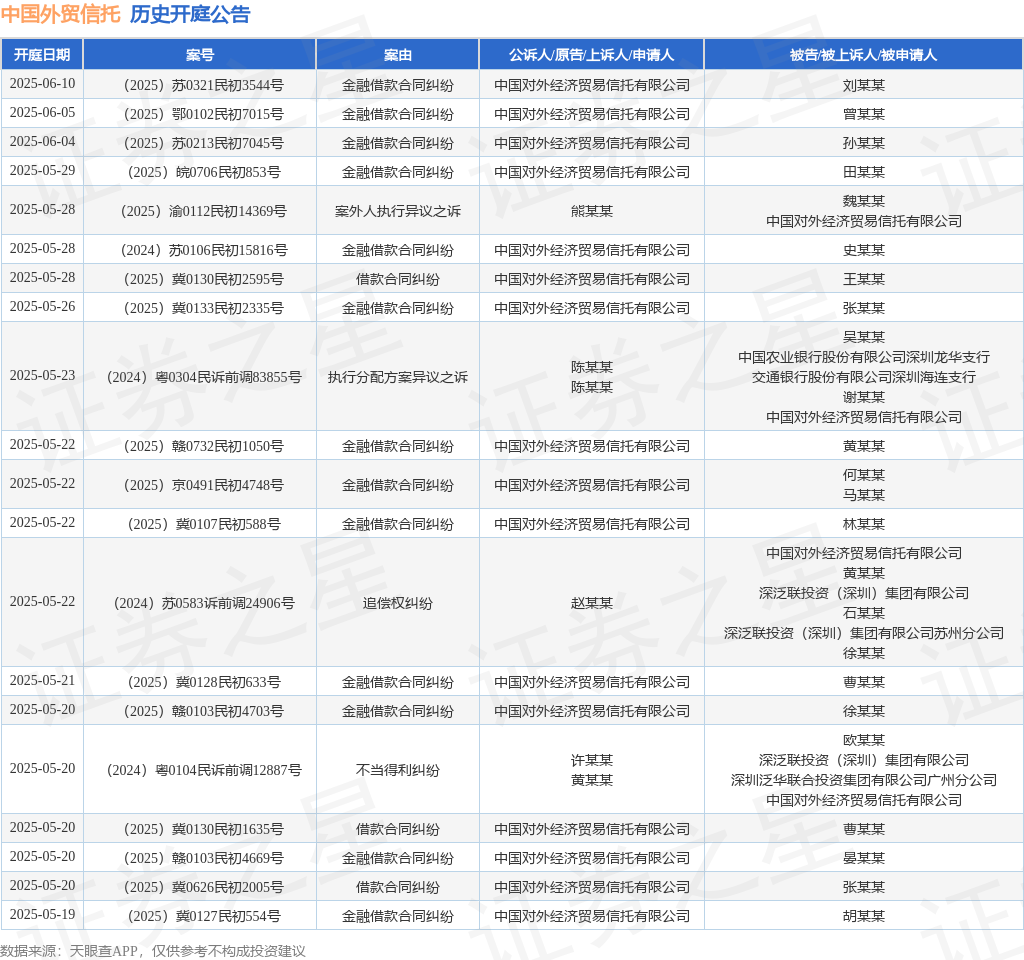Click date cell 2025-05-21

(42, 680)
